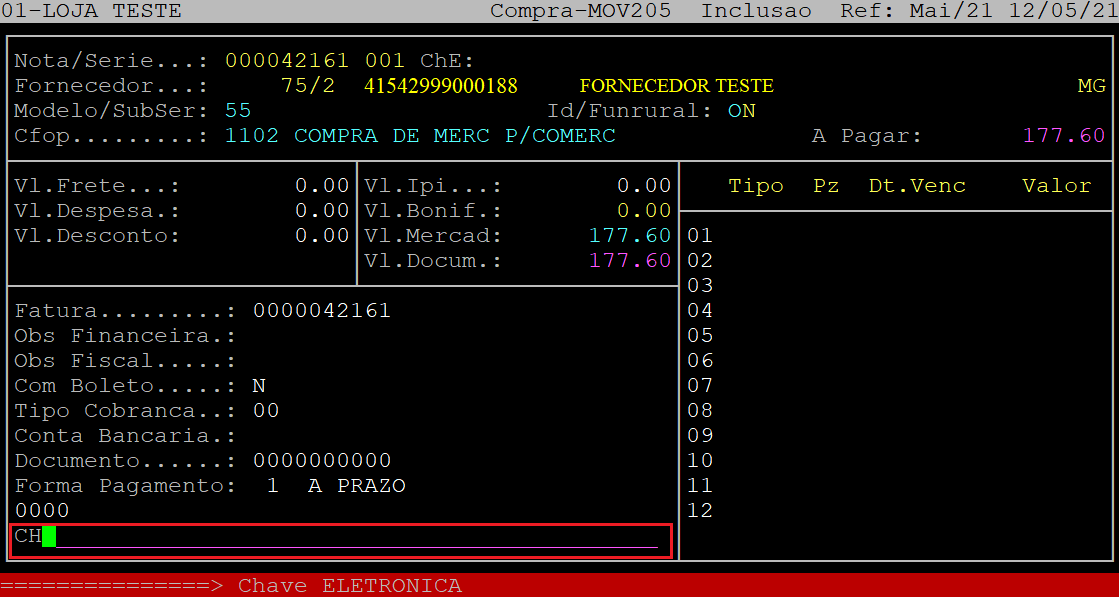Screen dimensions: 1119x597
Task: Click the Fornecedor code 75/2
Action: (x=308, y=86)
